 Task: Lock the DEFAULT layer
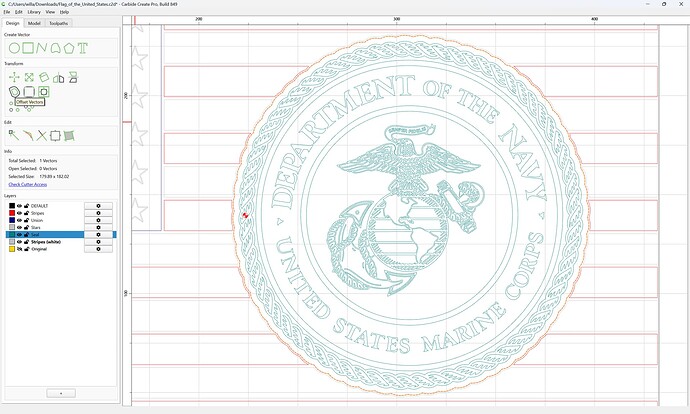click(26, 206)
